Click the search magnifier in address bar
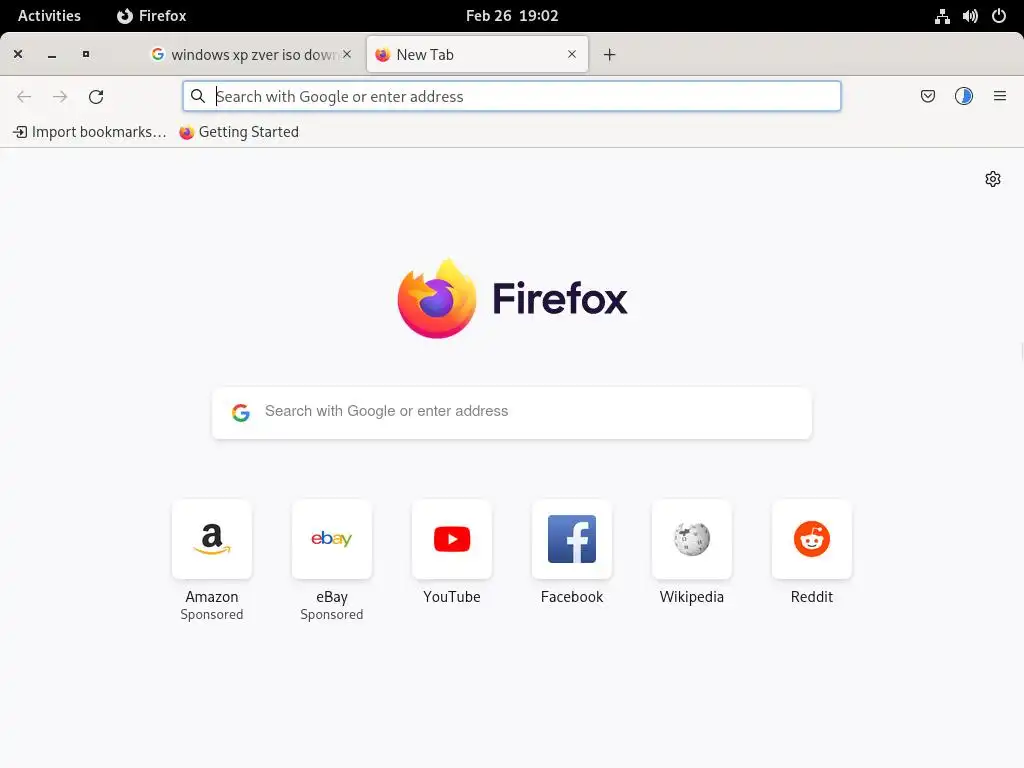 tap(197, 97)
